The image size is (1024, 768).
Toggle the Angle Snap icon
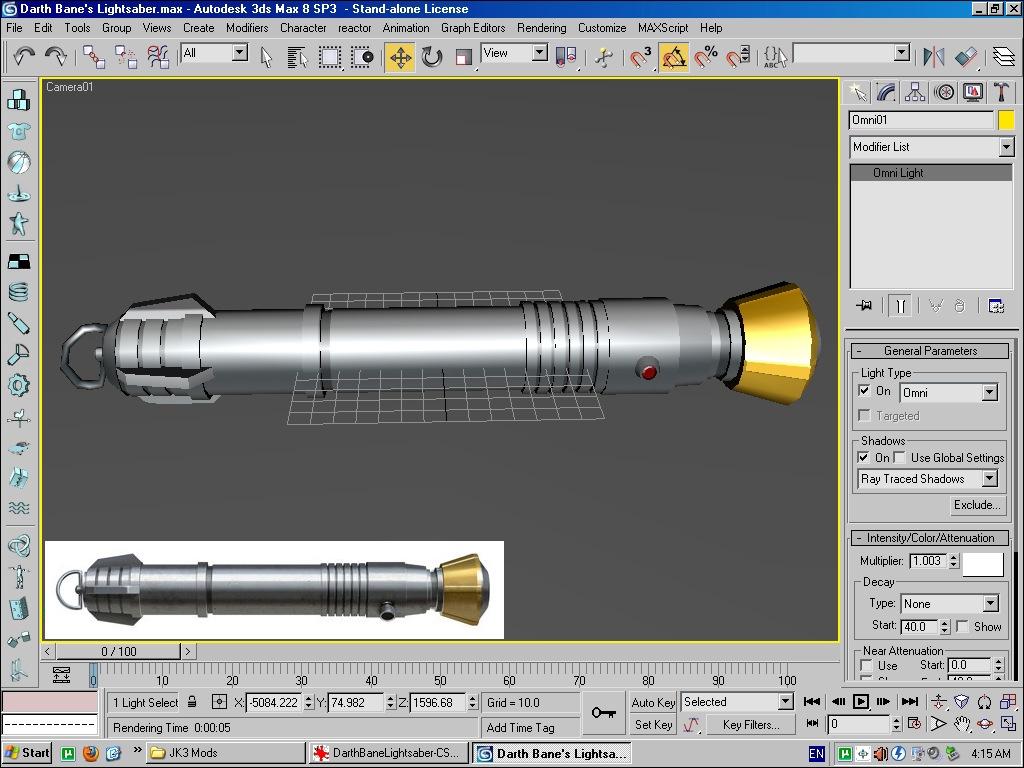click(675, 56)
